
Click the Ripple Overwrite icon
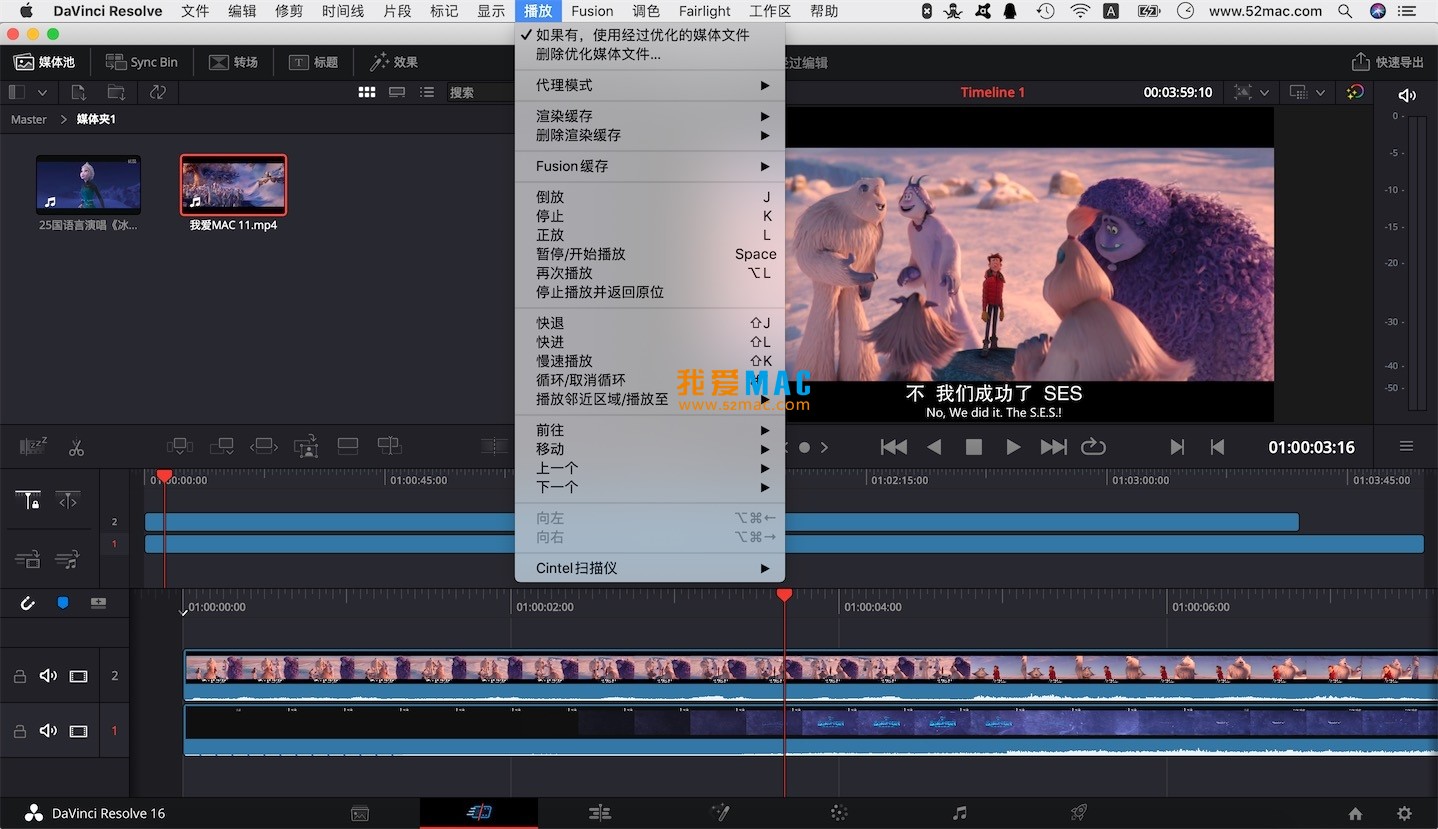pyautogui.click(x=264, y=446)
